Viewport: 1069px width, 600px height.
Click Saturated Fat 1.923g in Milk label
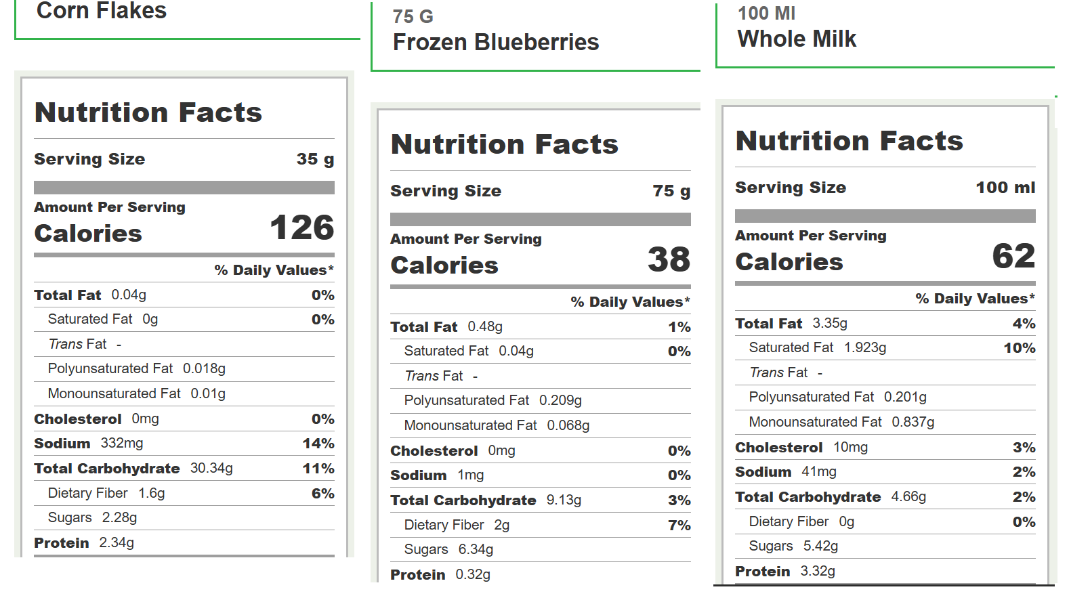tap(817, 347)
